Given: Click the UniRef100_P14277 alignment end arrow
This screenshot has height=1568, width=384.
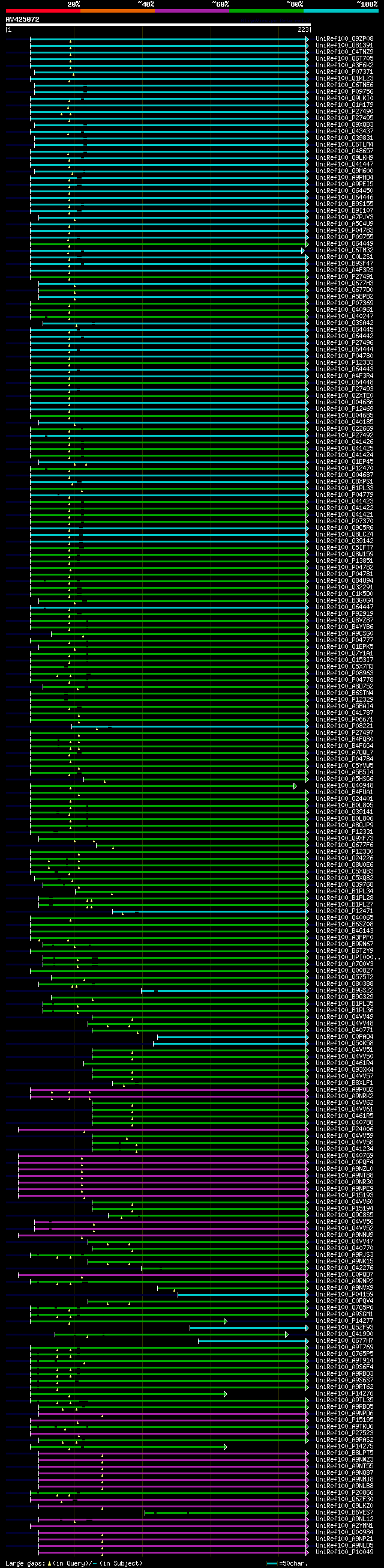Looking at the screenshot, I should [226, 1321].
